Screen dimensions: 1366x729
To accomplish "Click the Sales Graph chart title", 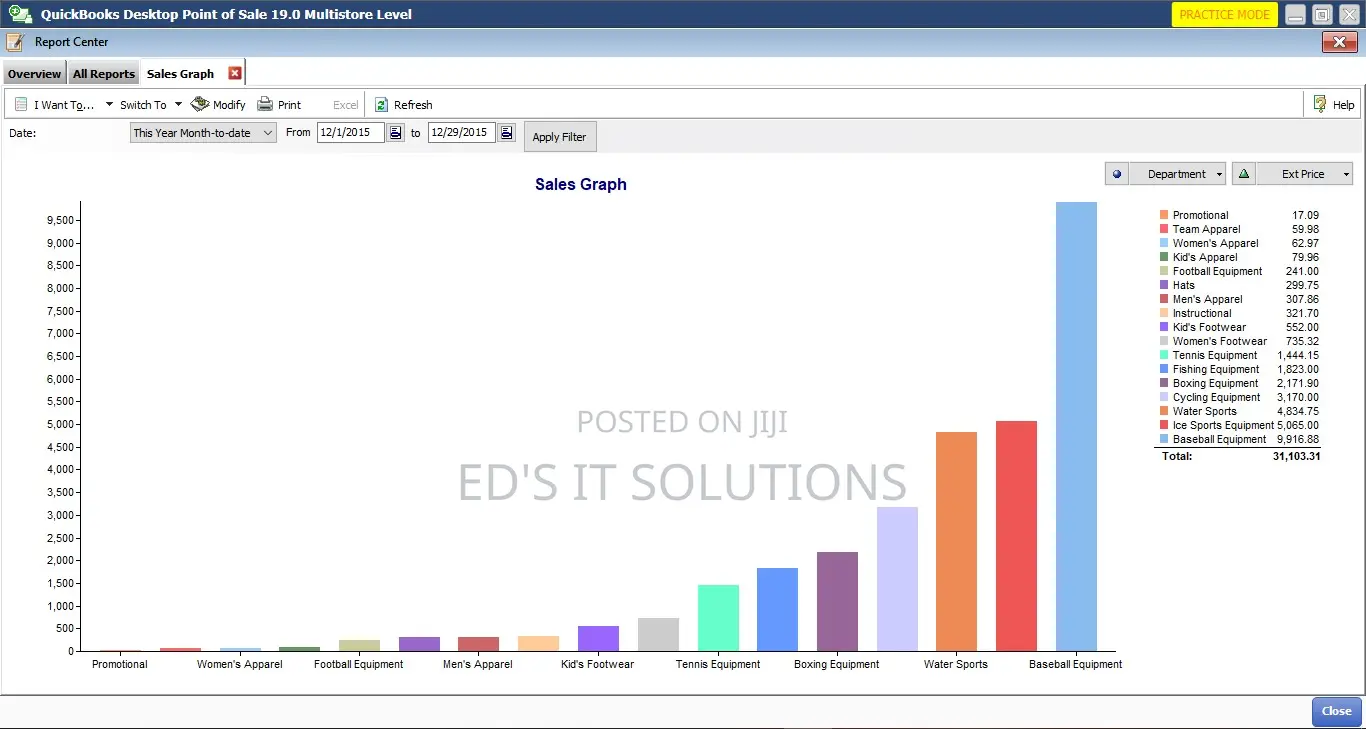I will point(581,184).
